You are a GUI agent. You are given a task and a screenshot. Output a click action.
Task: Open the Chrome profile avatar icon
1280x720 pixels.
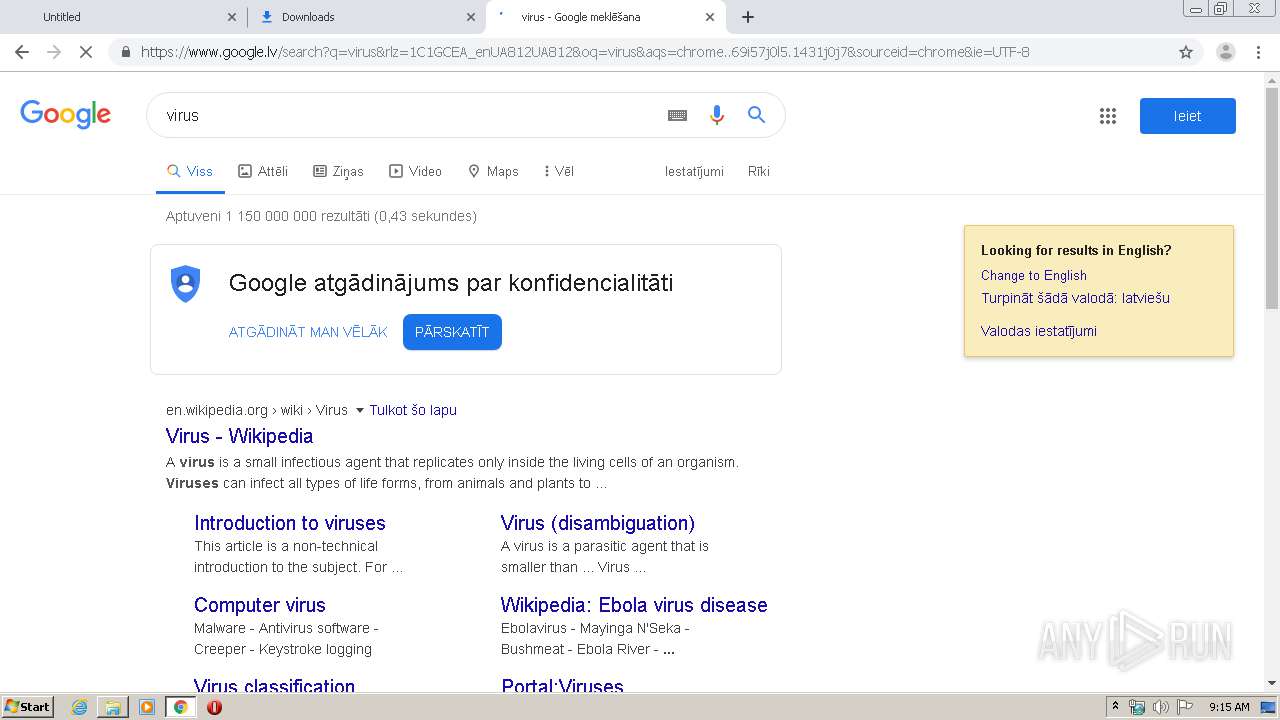[1225, 52]
